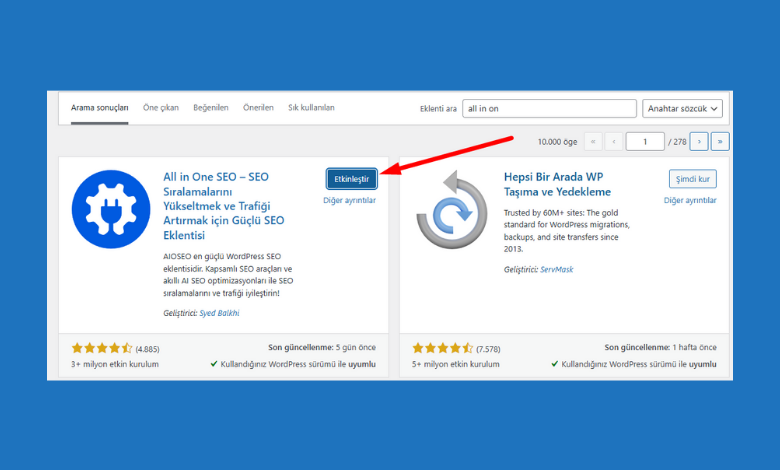Image resolution: width=780 pixels, height=470 pixels.
Task: Click the '10.000 öge' item count
Action: (x=557, y=142)
